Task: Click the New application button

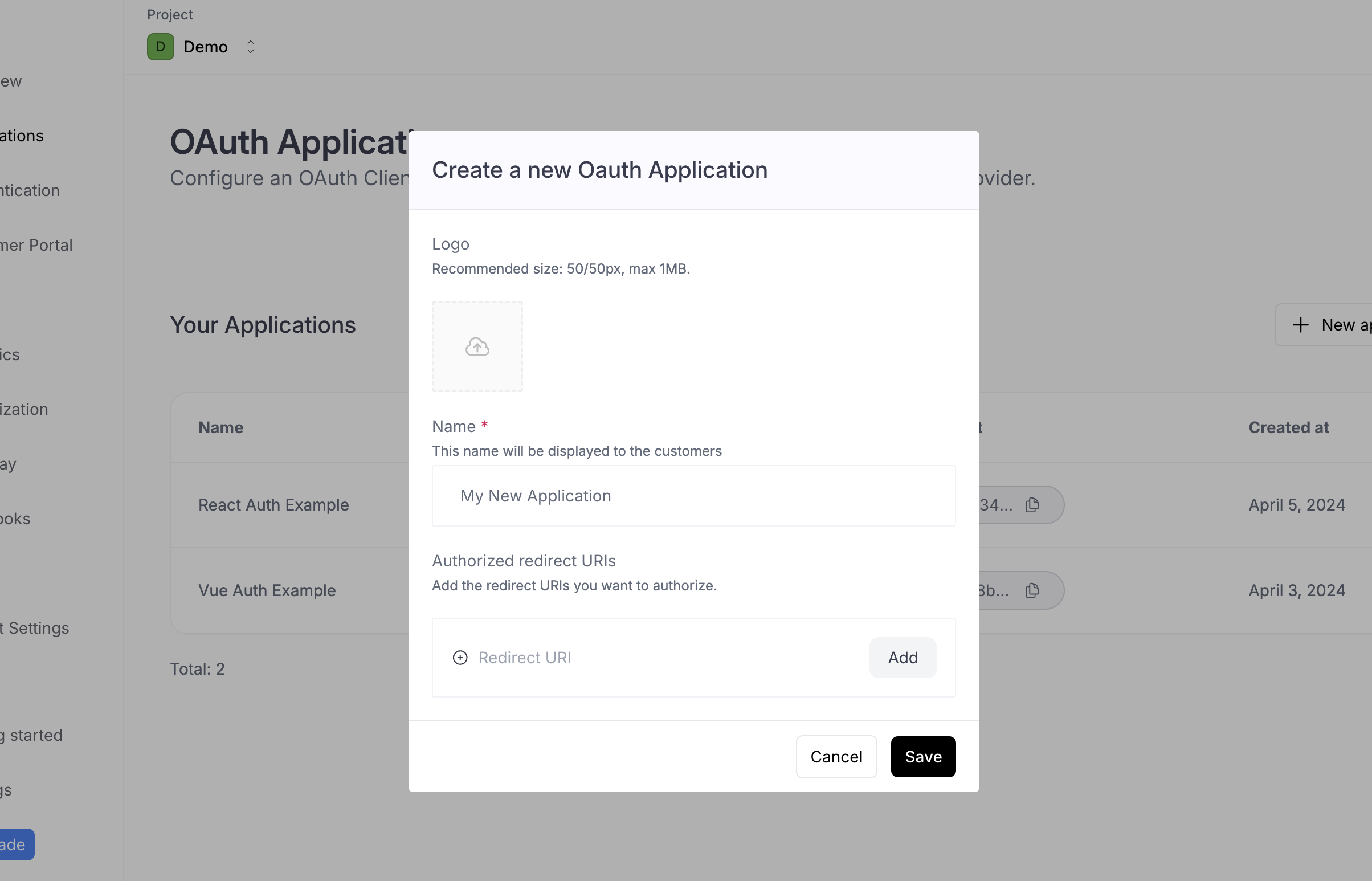Action: tap(1333, 324)
